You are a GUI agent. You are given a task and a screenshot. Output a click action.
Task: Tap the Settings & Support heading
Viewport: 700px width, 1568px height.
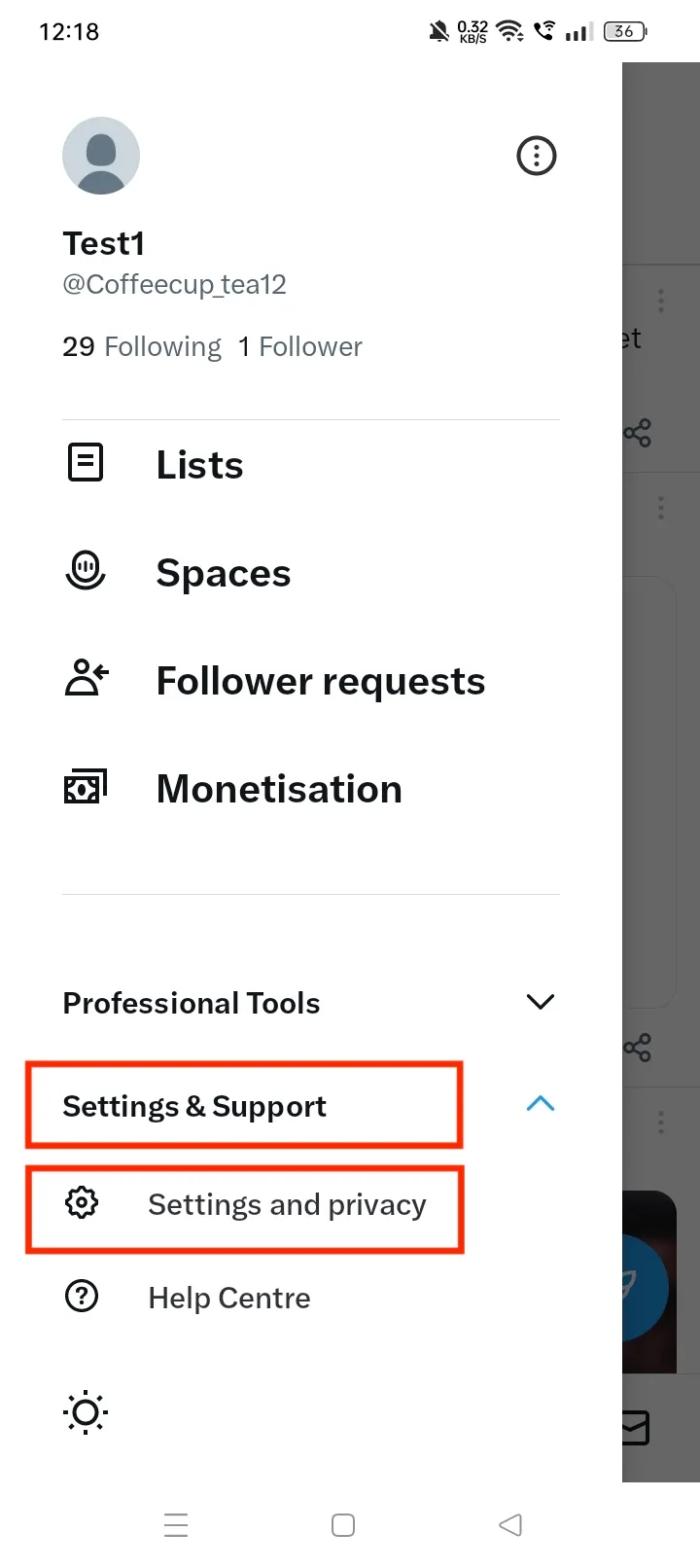[194, 1106]
